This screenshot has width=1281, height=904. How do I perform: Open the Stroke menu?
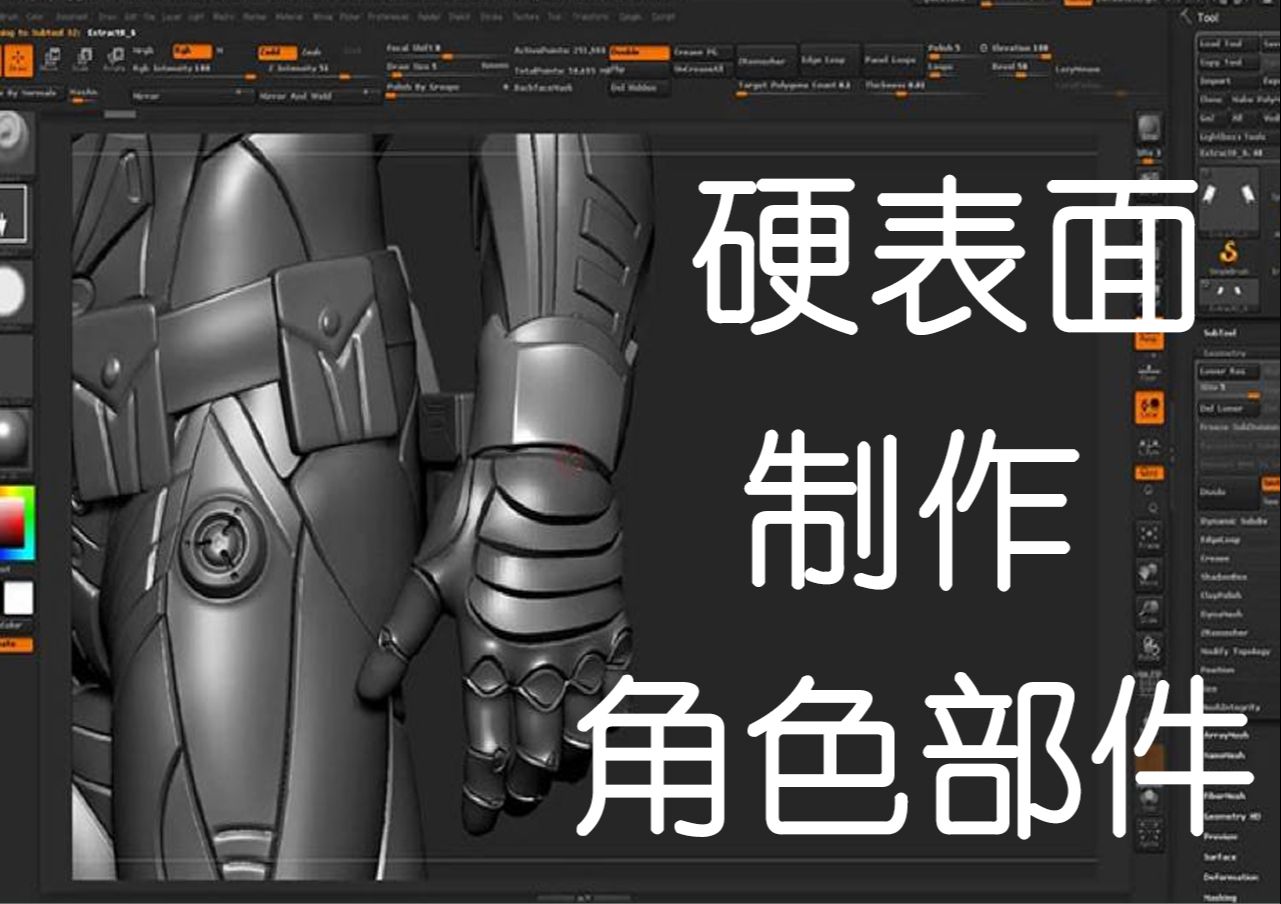(x=491, y=18)
